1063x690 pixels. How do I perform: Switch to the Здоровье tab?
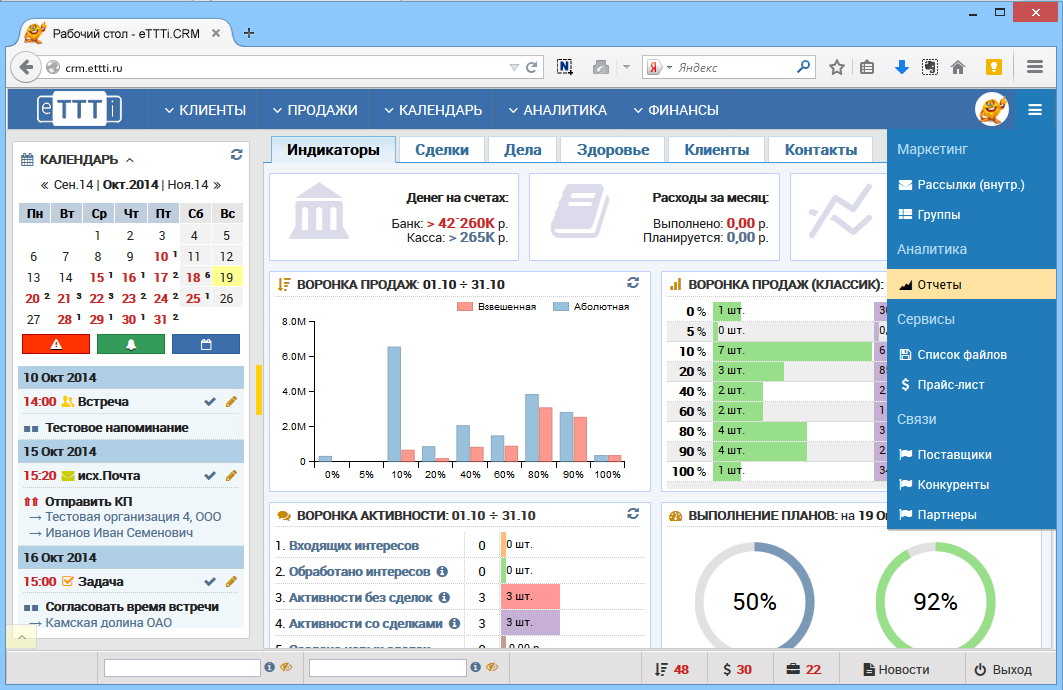613,150
